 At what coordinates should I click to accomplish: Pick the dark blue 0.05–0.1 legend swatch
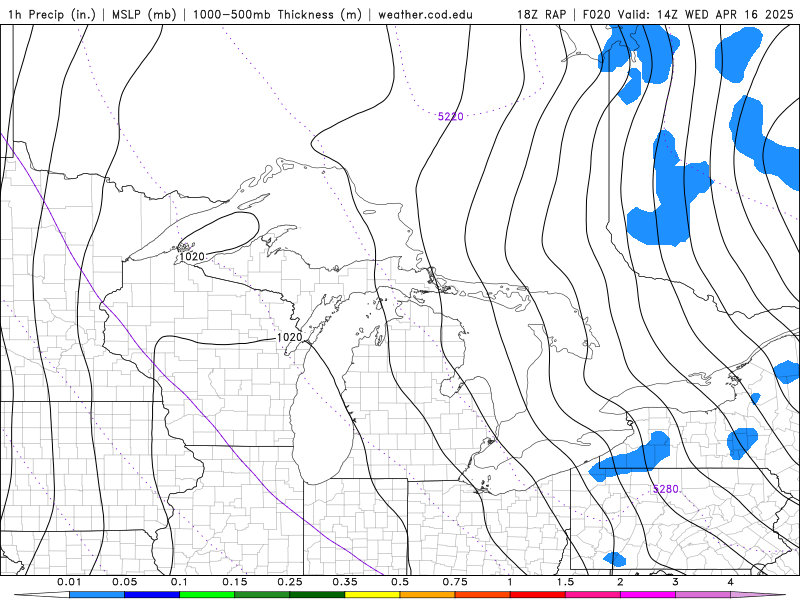coord(152,595)
